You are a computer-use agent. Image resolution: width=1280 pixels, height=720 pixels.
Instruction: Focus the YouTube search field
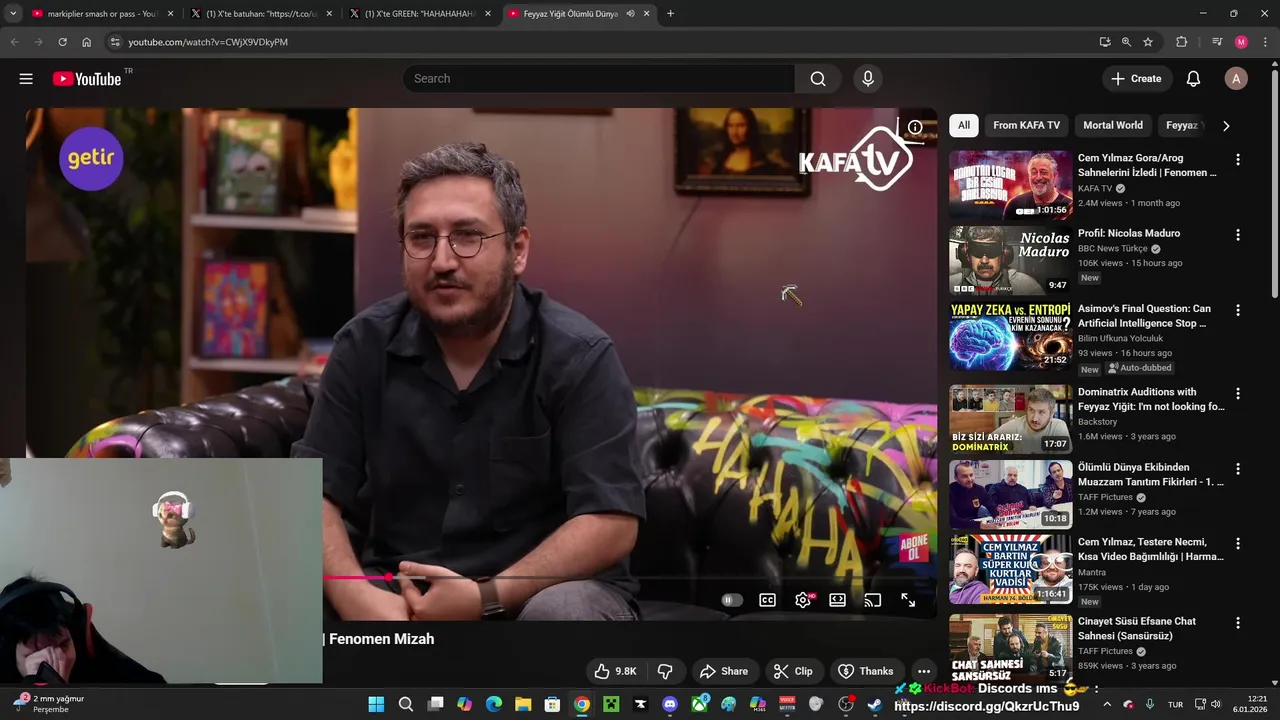pyautogui.click(x=599, y=79)
